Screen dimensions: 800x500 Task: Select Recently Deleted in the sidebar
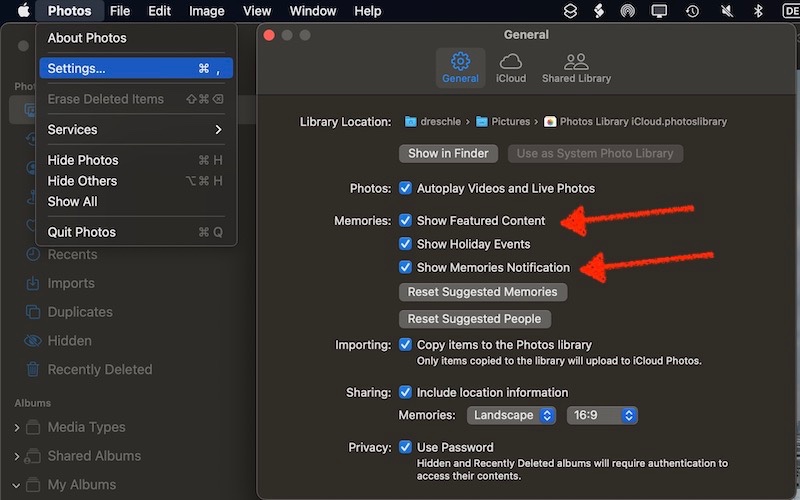[x=99, y=369]
